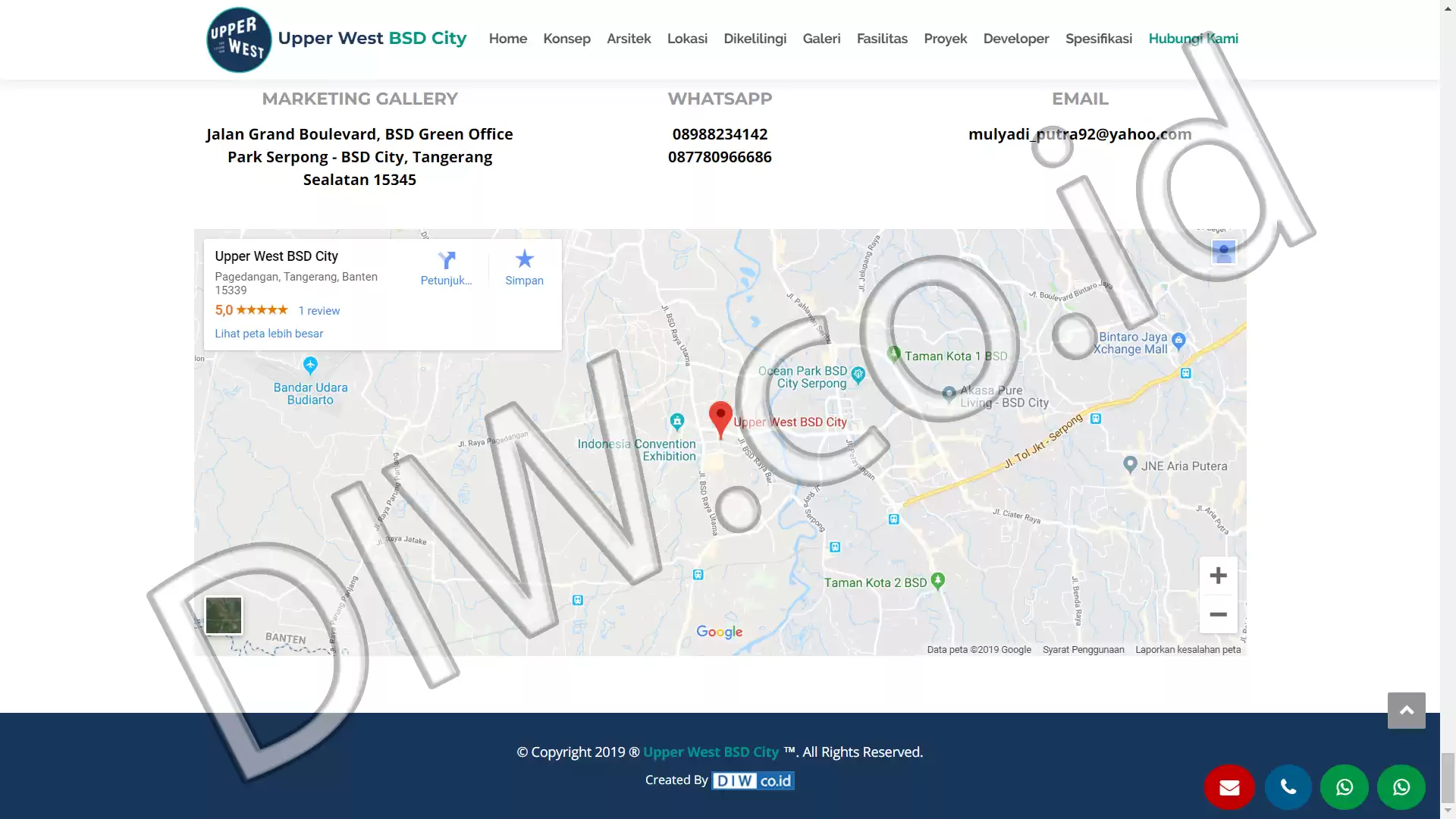This screenshot has height=819, width=1456.
Task: Zoom out on the map
Action: 1218,614
